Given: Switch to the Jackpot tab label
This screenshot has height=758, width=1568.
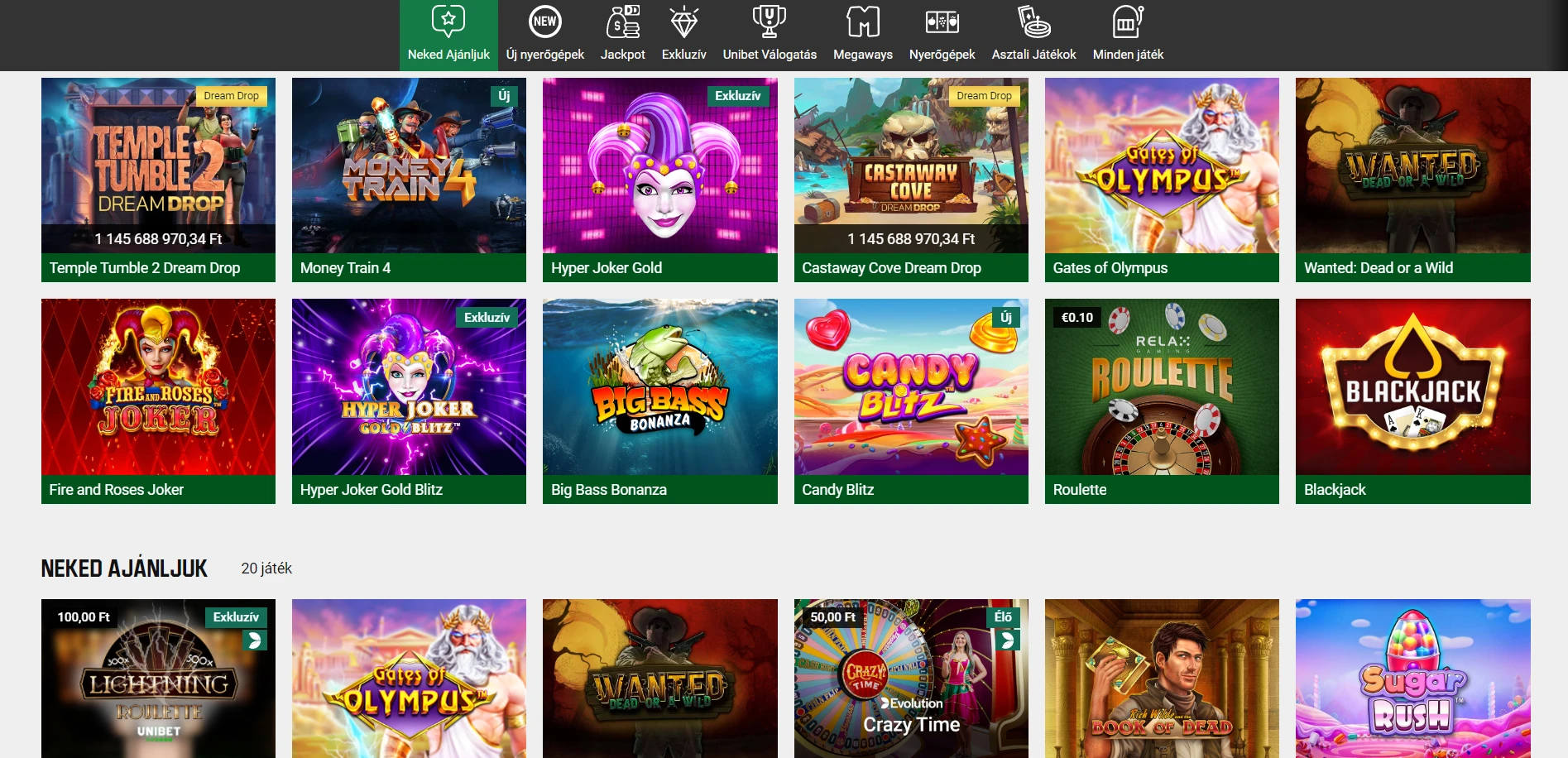Looking at the screenshot, I should click(622, 55).
